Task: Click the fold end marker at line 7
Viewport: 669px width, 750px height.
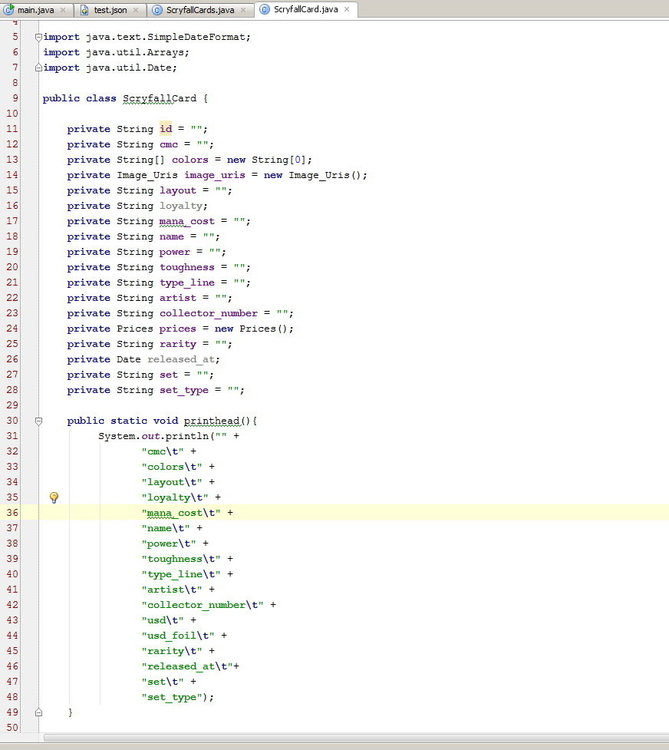Action: pyautogui.click(x=38, y=68)
